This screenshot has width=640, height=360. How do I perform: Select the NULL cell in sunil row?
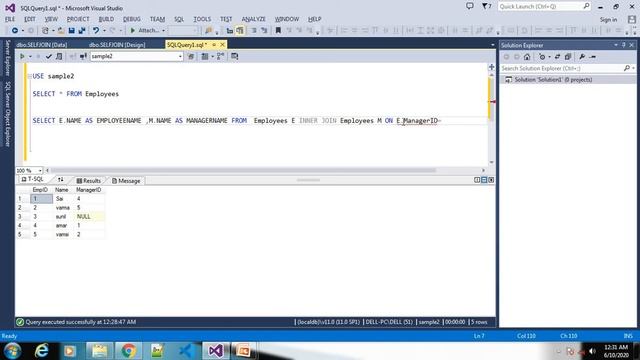point(89,217)
